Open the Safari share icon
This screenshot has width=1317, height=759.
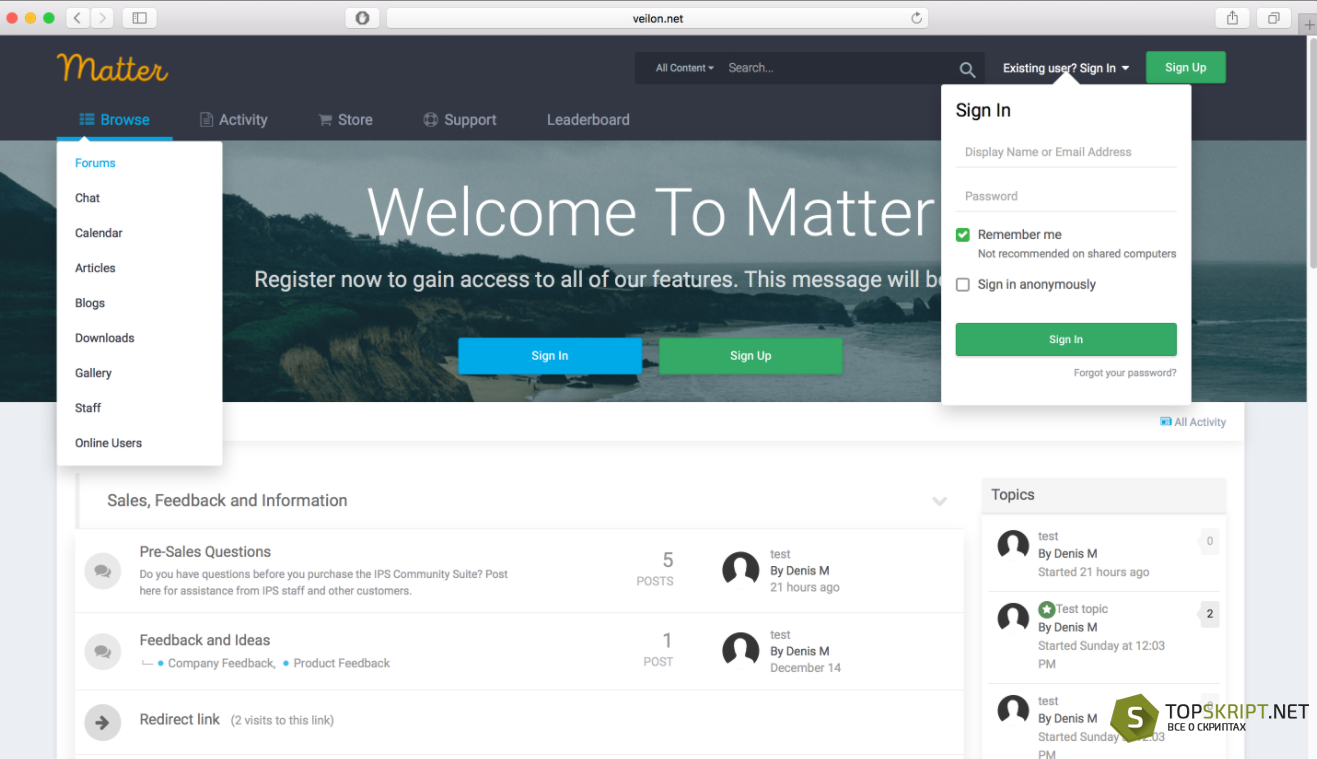point(1232,18)
